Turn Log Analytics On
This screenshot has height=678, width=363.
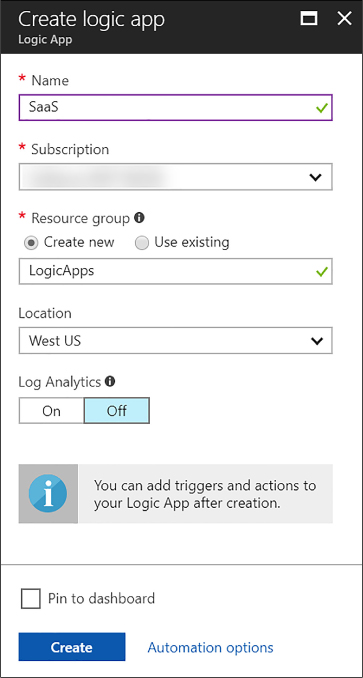[51, 411]
